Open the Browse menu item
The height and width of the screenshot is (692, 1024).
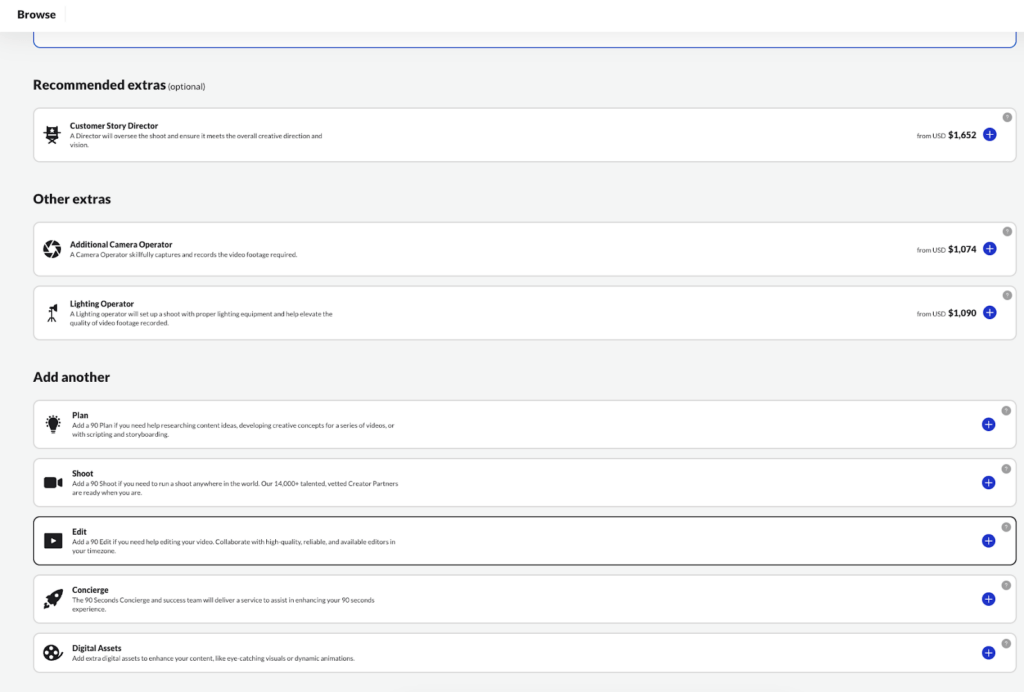pyautogui.click(x=37, y=15)
